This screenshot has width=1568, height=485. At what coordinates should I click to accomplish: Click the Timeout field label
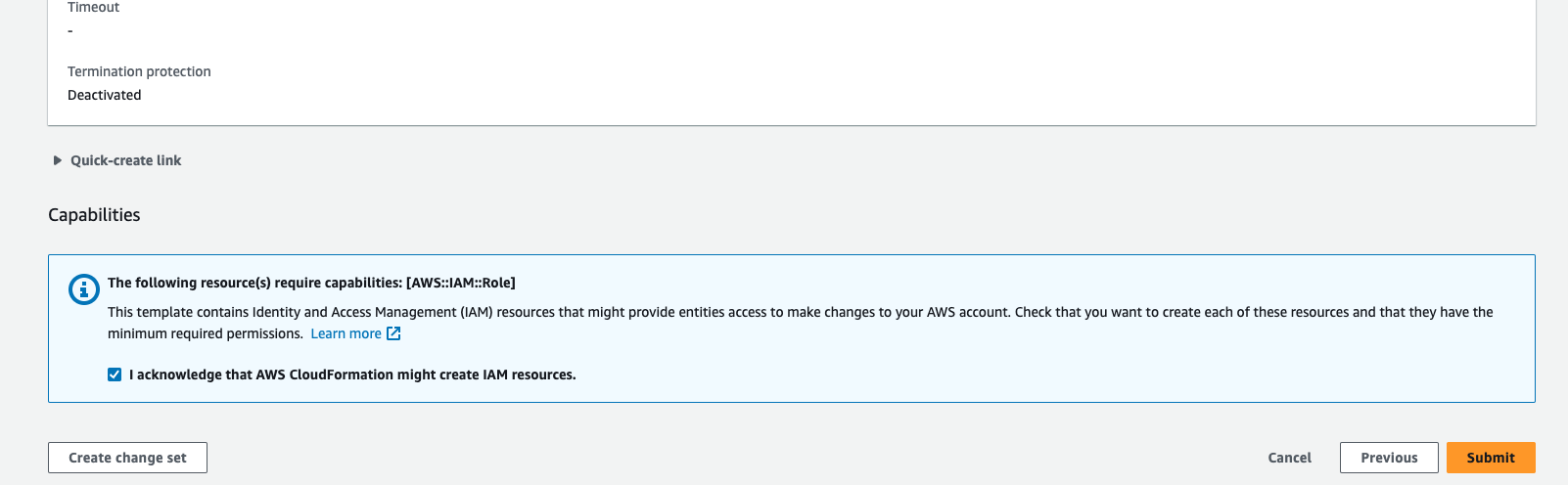pyautogui.click(x=93, y=8)
